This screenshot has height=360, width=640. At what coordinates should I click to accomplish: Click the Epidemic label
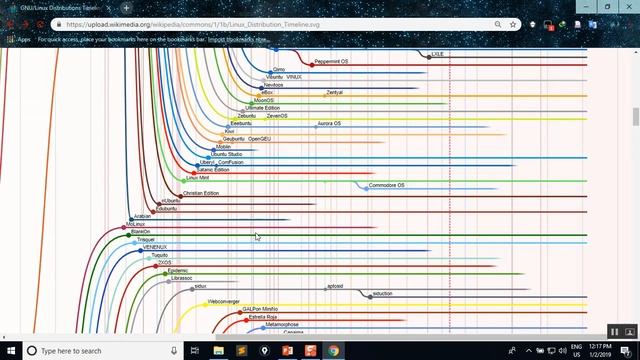[x=178, y=271]
